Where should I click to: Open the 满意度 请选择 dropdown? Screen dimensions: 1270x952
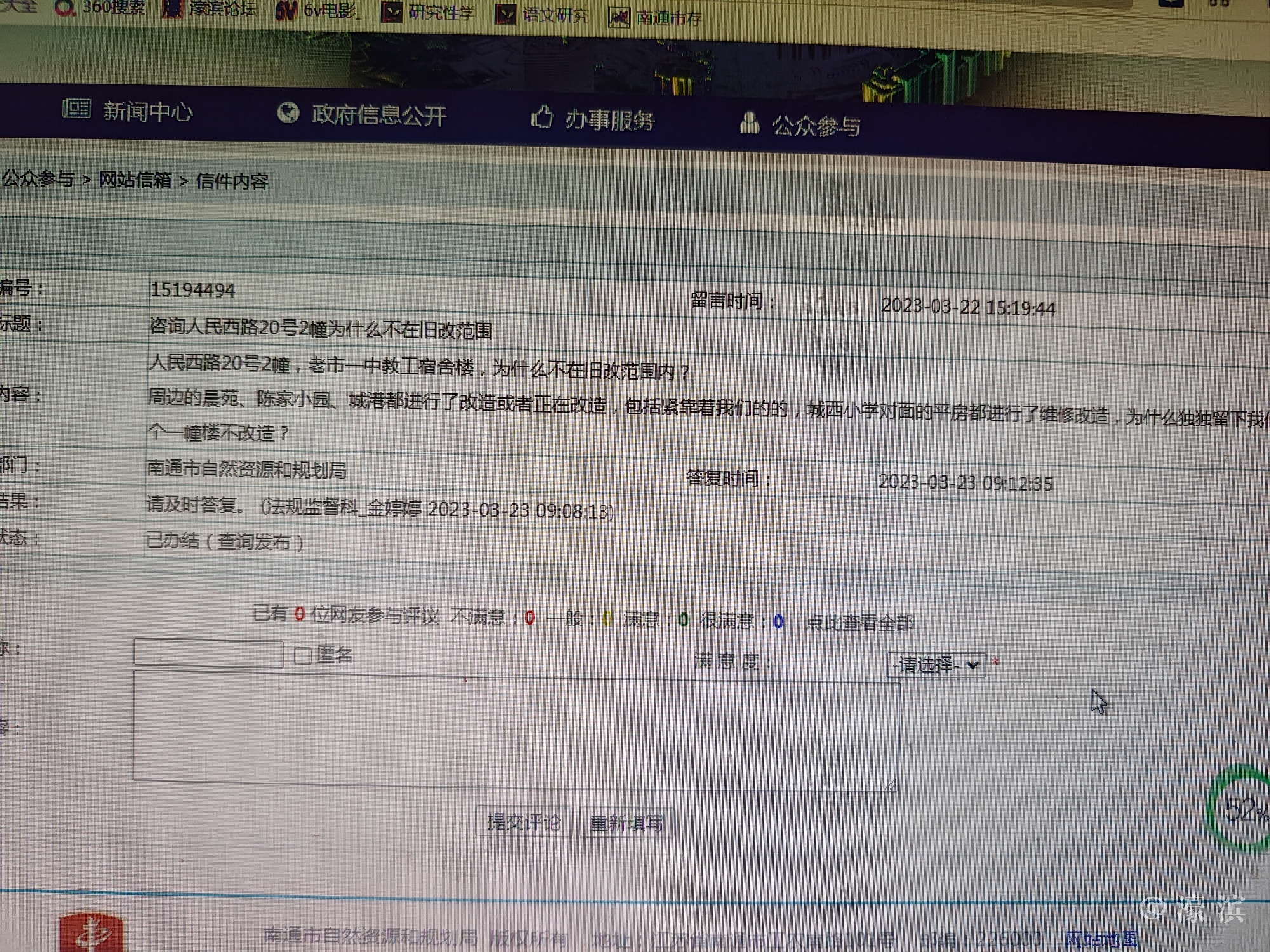click(935, 665)
